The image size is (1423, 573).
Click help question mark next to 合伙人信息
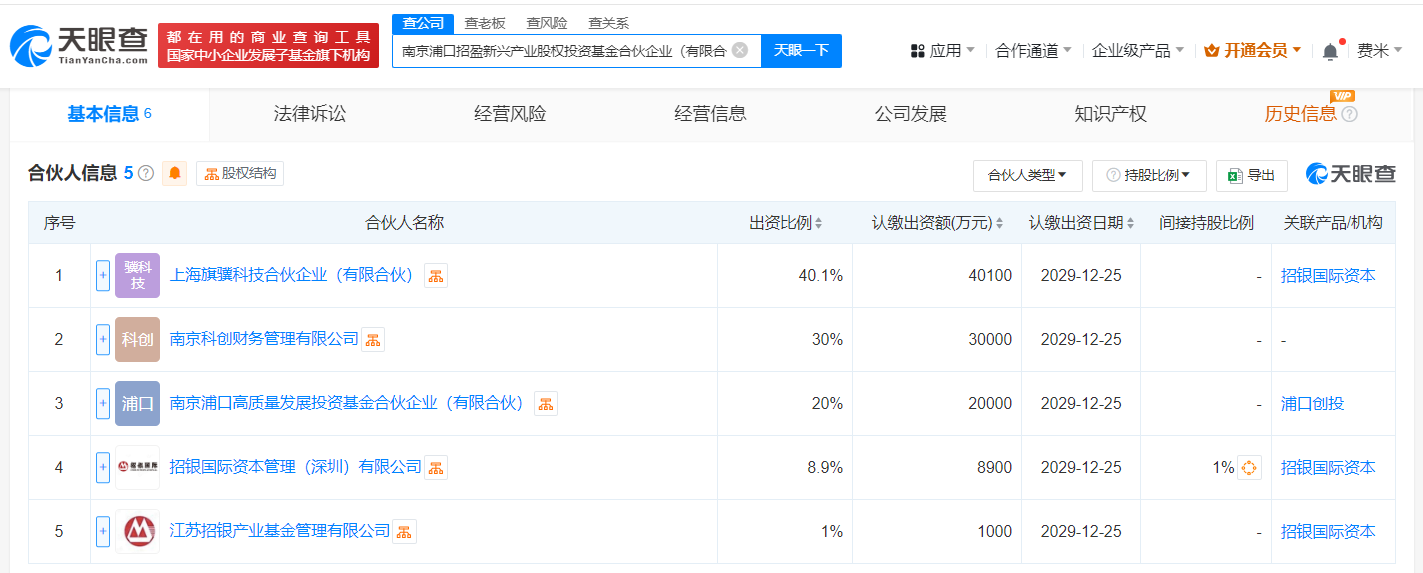coord(146,174)
